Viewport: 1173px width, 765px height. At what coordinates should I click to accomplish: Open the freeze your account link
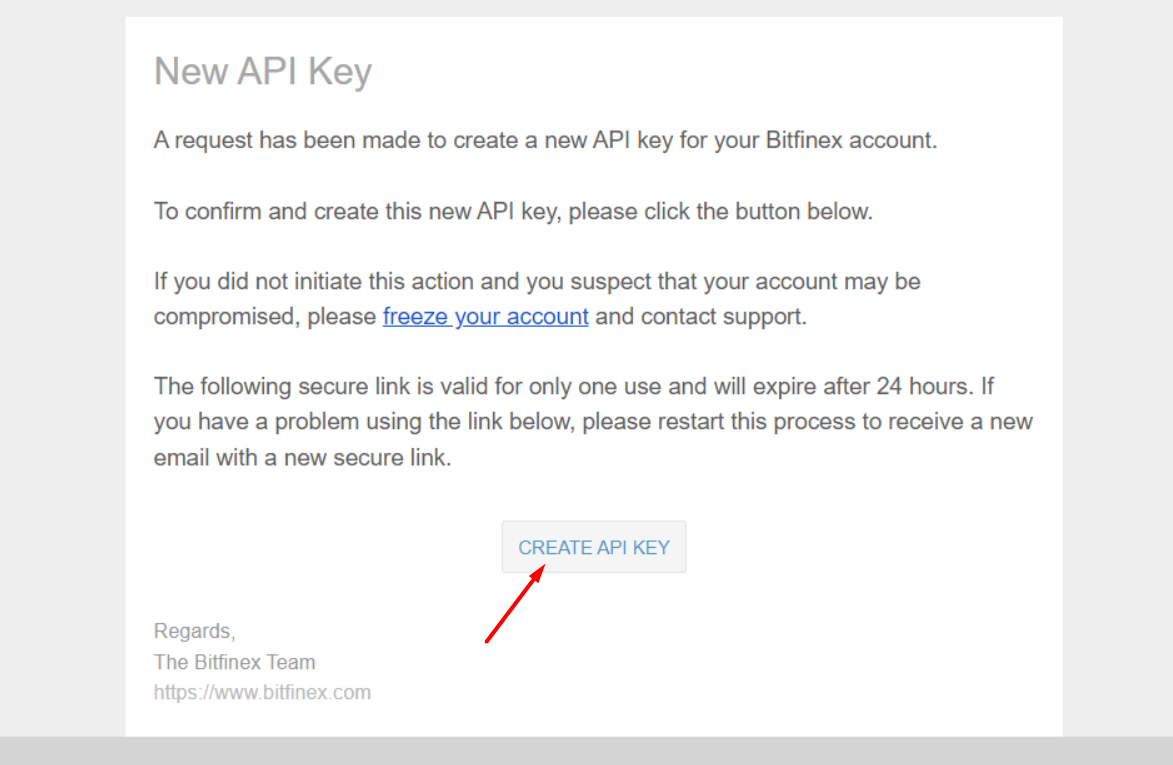(x=485, y=317)
